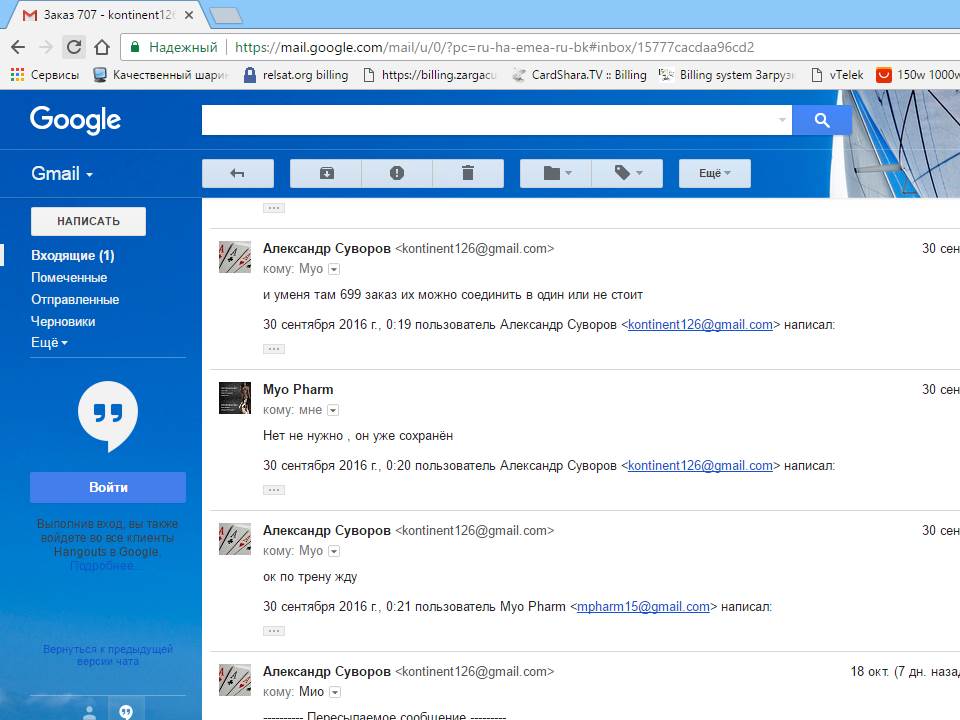
Task: Click the Hangouts quote bubble icon
Action: (x=108, y=416)
